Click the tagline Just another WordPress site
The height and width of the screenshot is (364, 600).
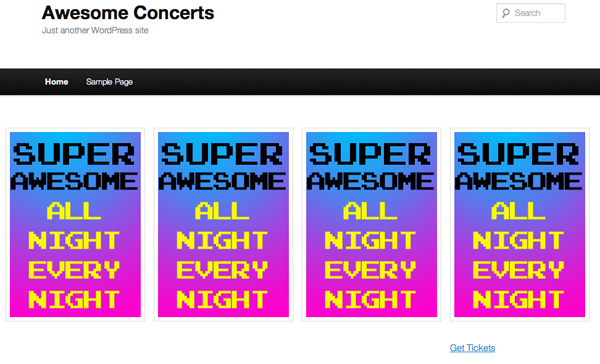pos(95,30)
